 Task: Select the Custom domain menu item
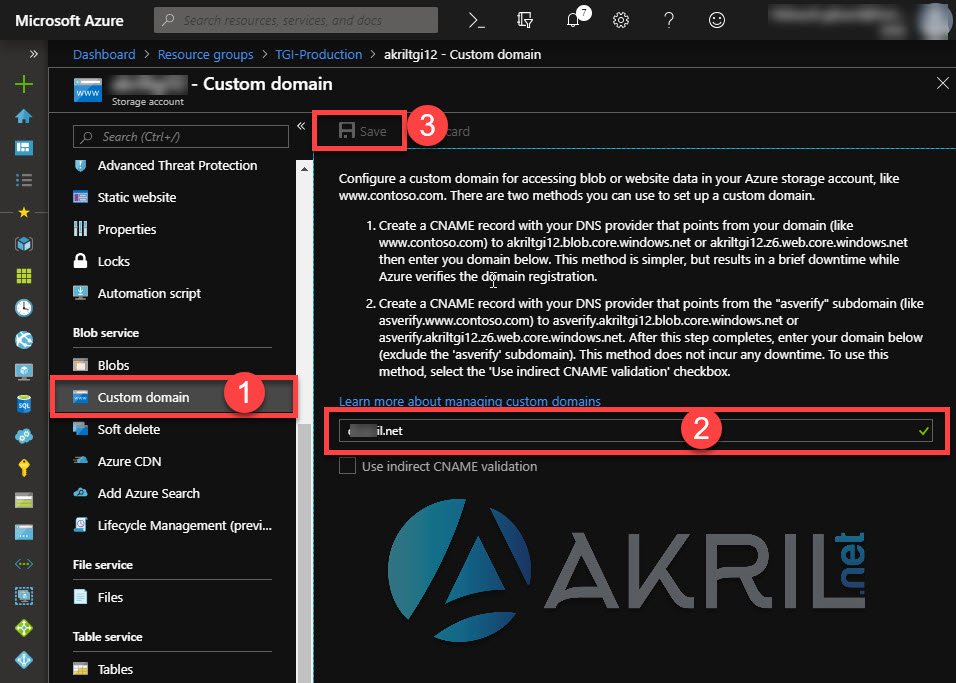click(x=174, y=397)
